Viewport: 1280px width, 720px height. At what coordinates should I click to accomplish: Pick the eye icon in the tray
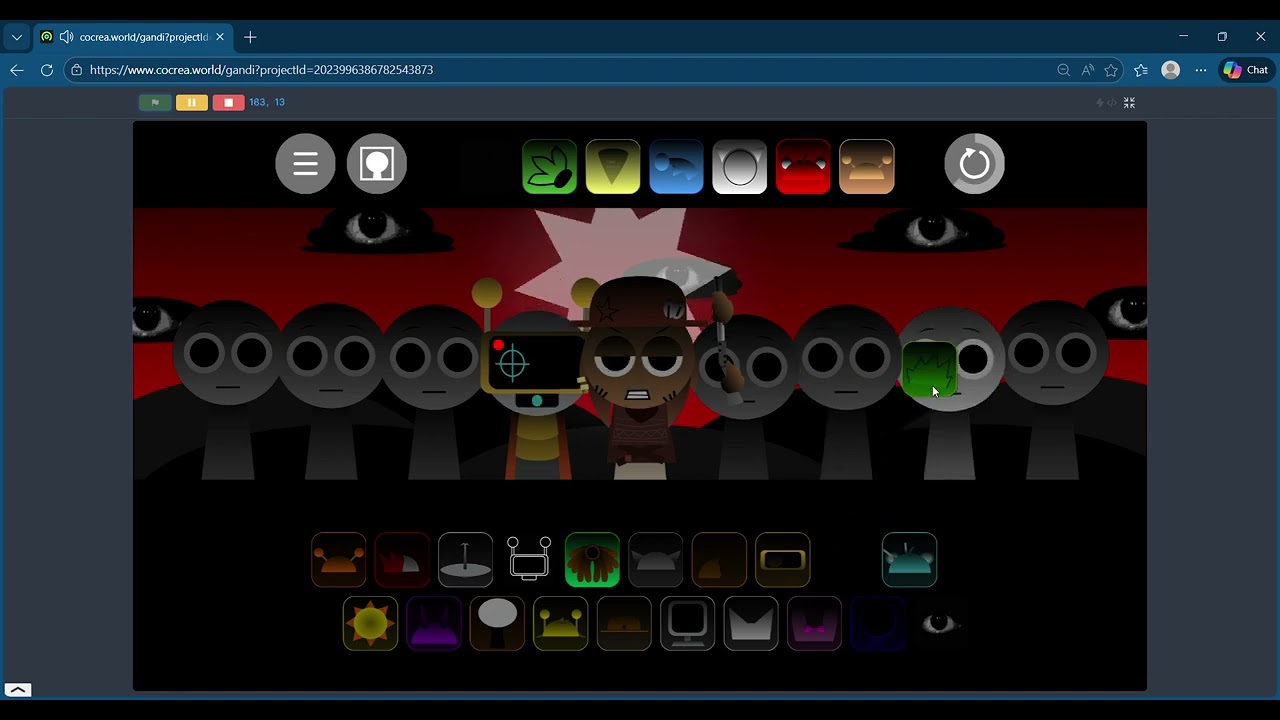pos(939,623)
